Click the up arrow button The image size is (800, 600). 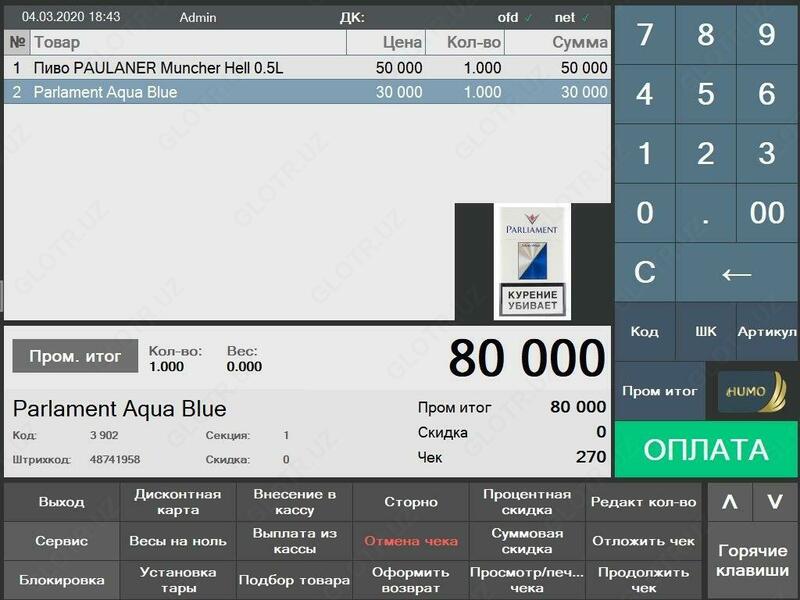(x=730, y=502)
